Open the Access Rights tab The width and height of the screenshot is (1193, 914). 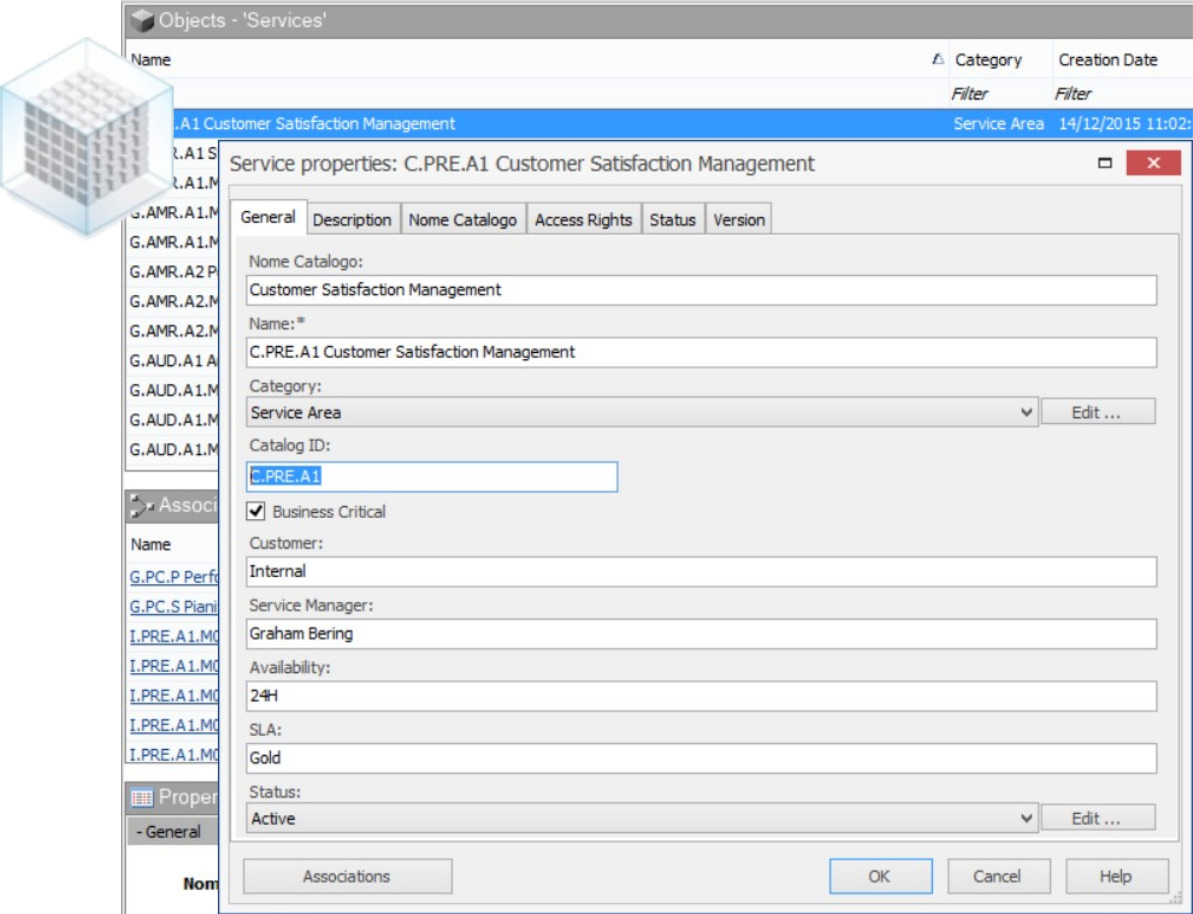[583, 220]
